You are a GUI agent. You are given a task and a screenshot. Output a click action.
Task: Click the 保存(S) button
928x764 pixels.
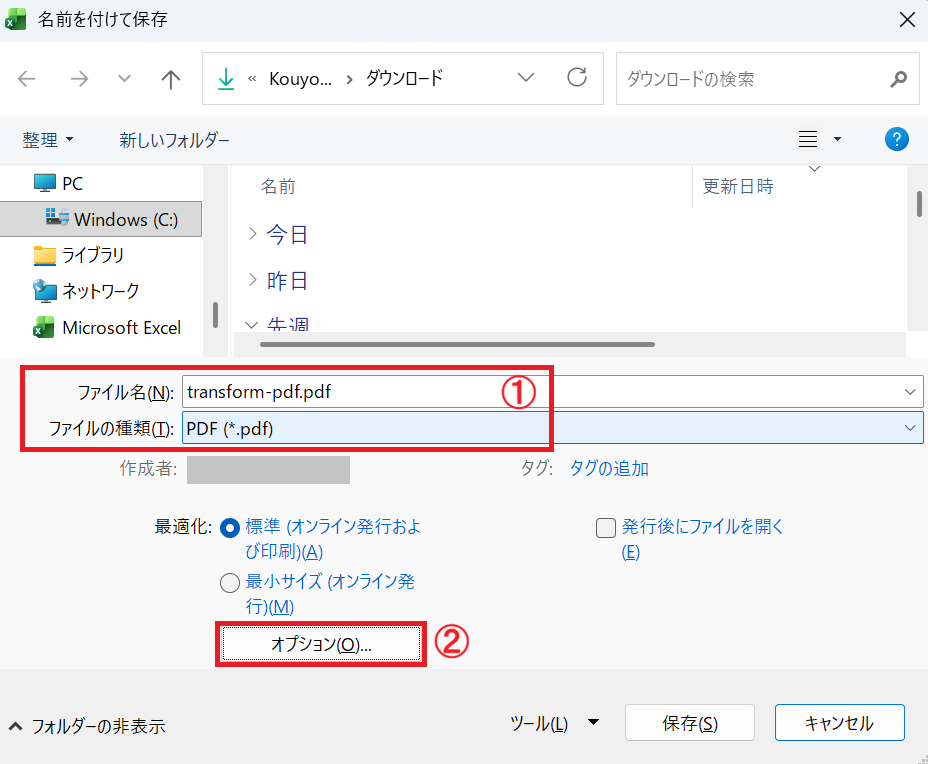click(689, 723)
